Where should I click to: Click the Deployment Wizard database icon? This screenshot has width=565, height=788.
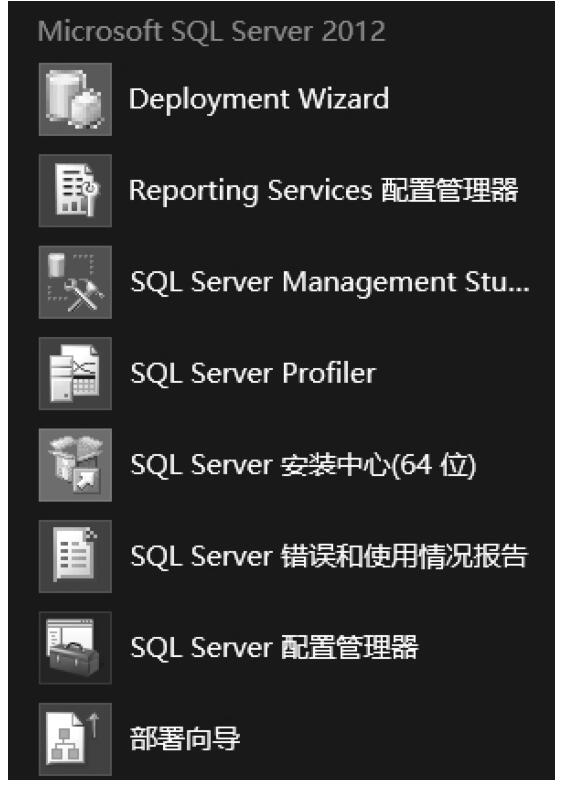(75, 99)
